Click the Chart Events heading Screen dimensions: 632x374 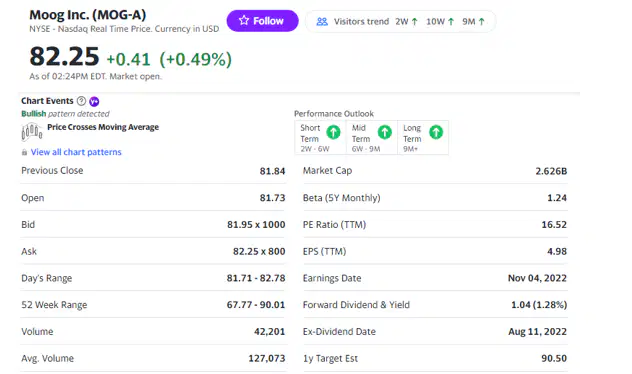coord(47,101)
